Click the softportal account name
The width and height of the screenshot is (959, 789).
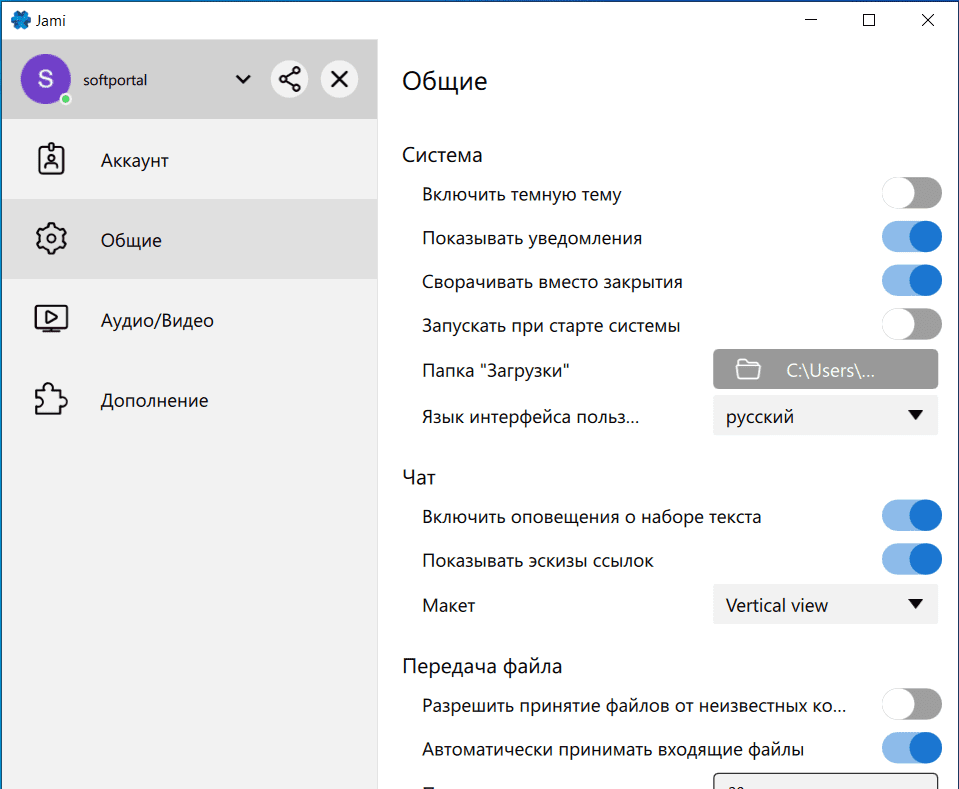click(x=115, y=80)
